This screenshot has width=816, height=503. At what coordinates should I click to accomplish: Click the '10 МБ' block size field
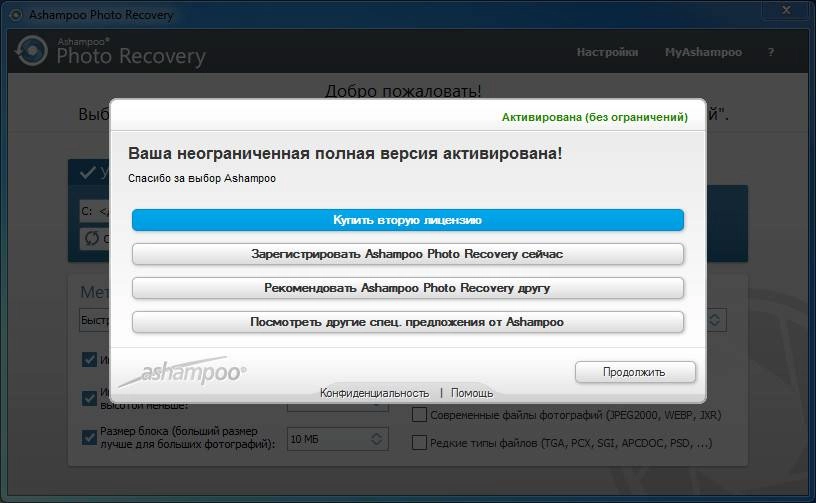click(337, 439)
